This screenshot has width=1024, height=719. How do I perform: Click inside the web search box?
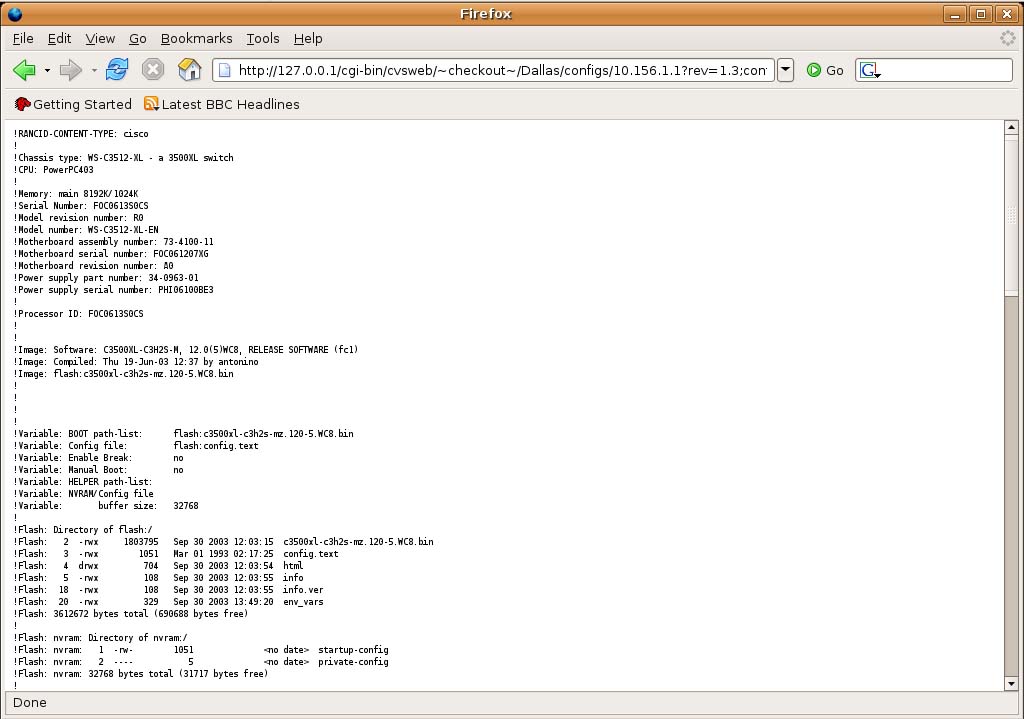click(x=946, y=70)
